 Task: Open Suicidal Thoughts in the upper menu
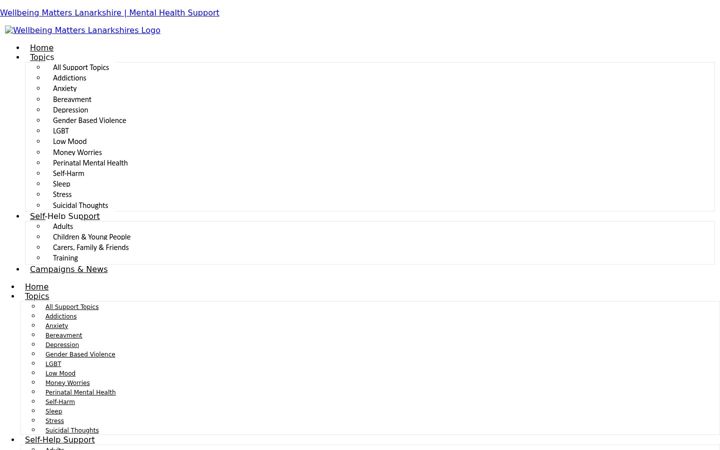pyautogui.click(x=80, y=205)
